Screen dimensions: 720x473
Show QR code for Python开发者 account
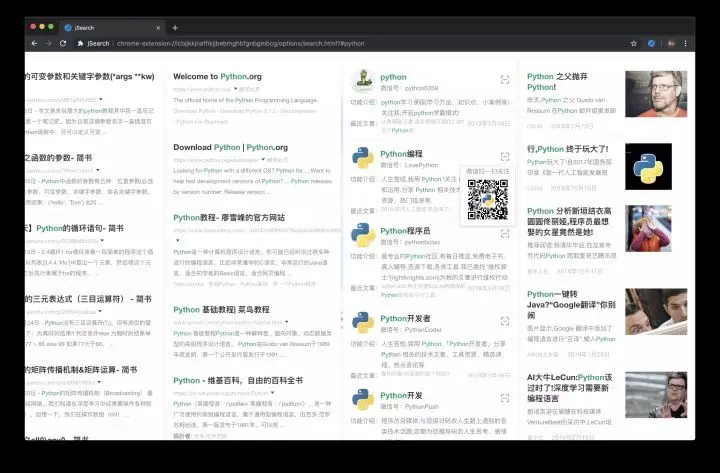pos(505,321)
